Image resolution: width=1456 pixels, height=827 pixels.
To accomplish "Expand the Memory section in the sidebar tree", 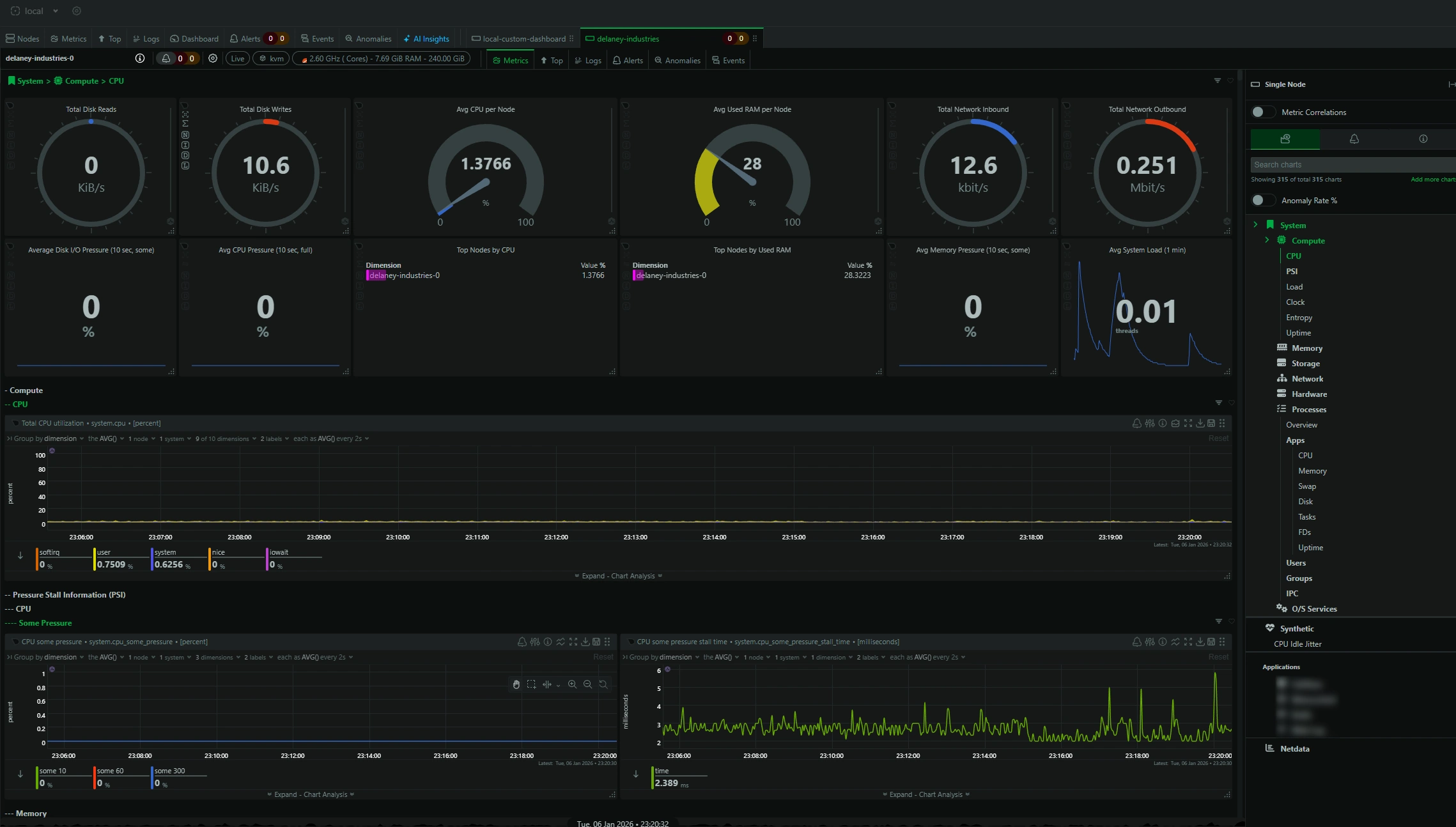I will pos(1306,348).
